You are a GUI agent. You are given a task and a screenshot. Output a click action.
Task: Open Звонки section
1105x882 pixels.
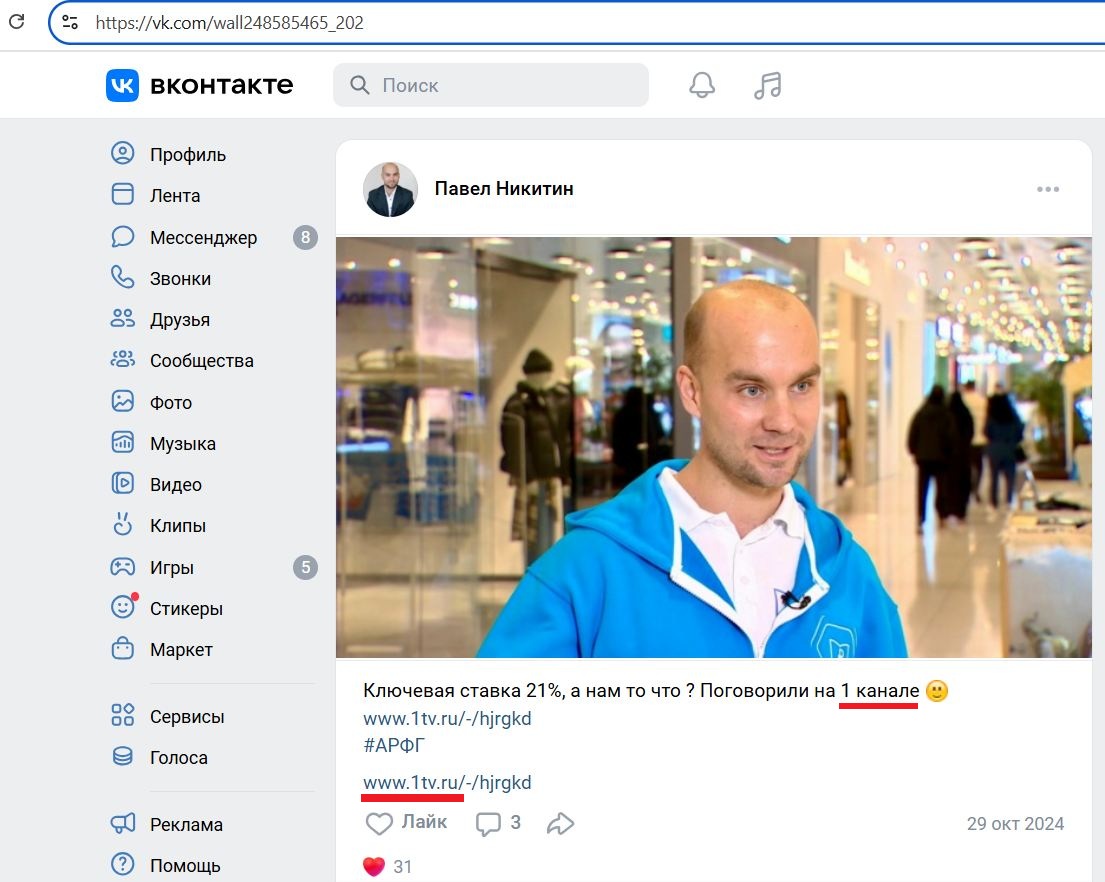click(x=180, y=279)
